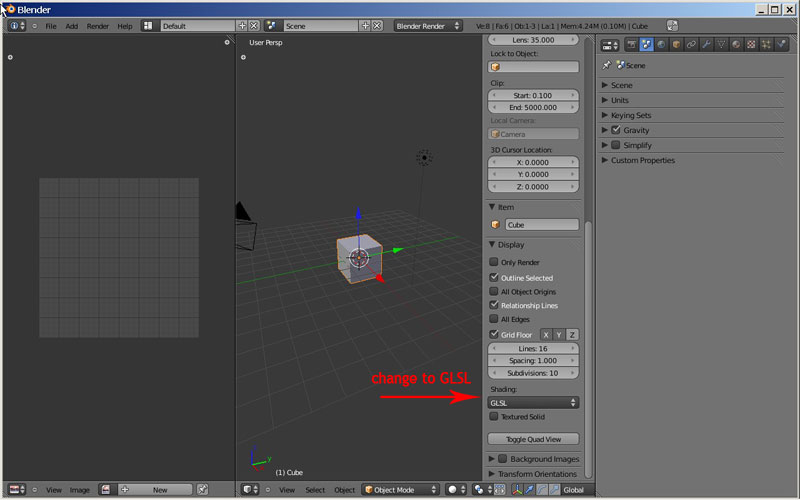The height and width of the screenshot is (500, 800).
Task: Open Object properties cube icon
Action: [676, 45]
